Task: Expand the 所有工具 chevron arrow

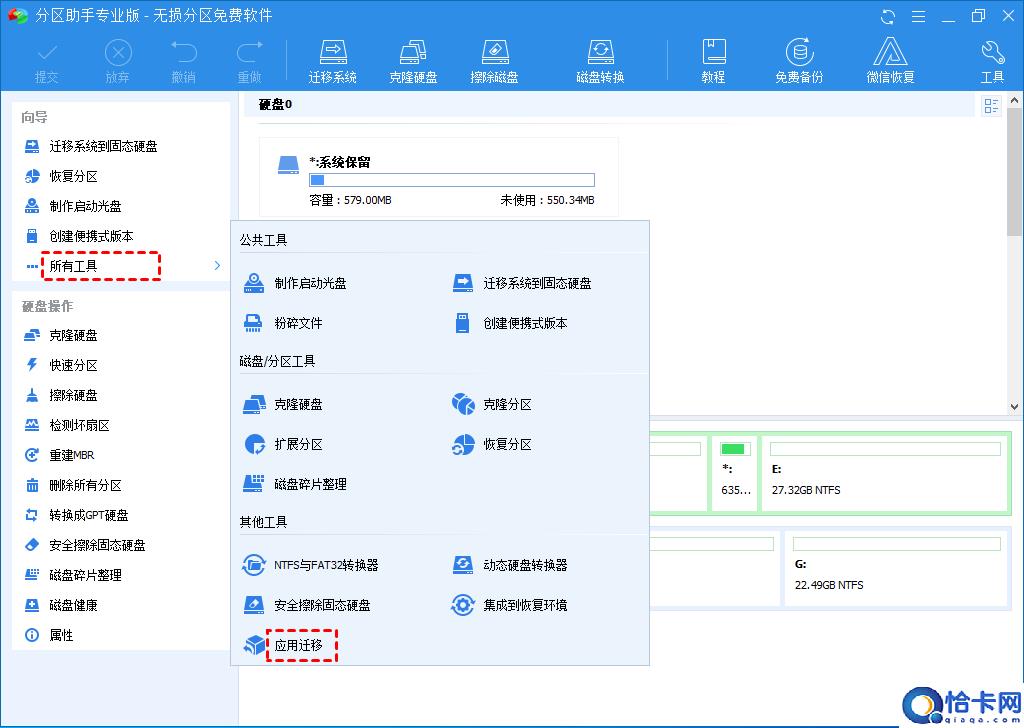Action: tap(217, 266)
